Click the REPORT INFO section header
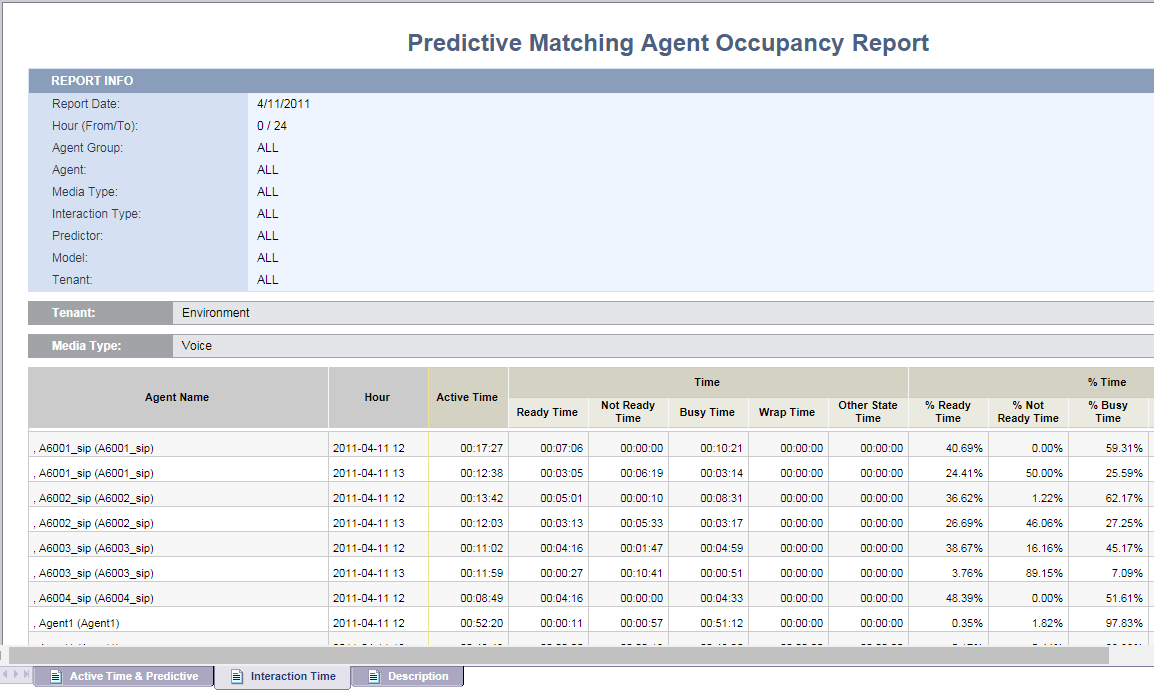 92,81
